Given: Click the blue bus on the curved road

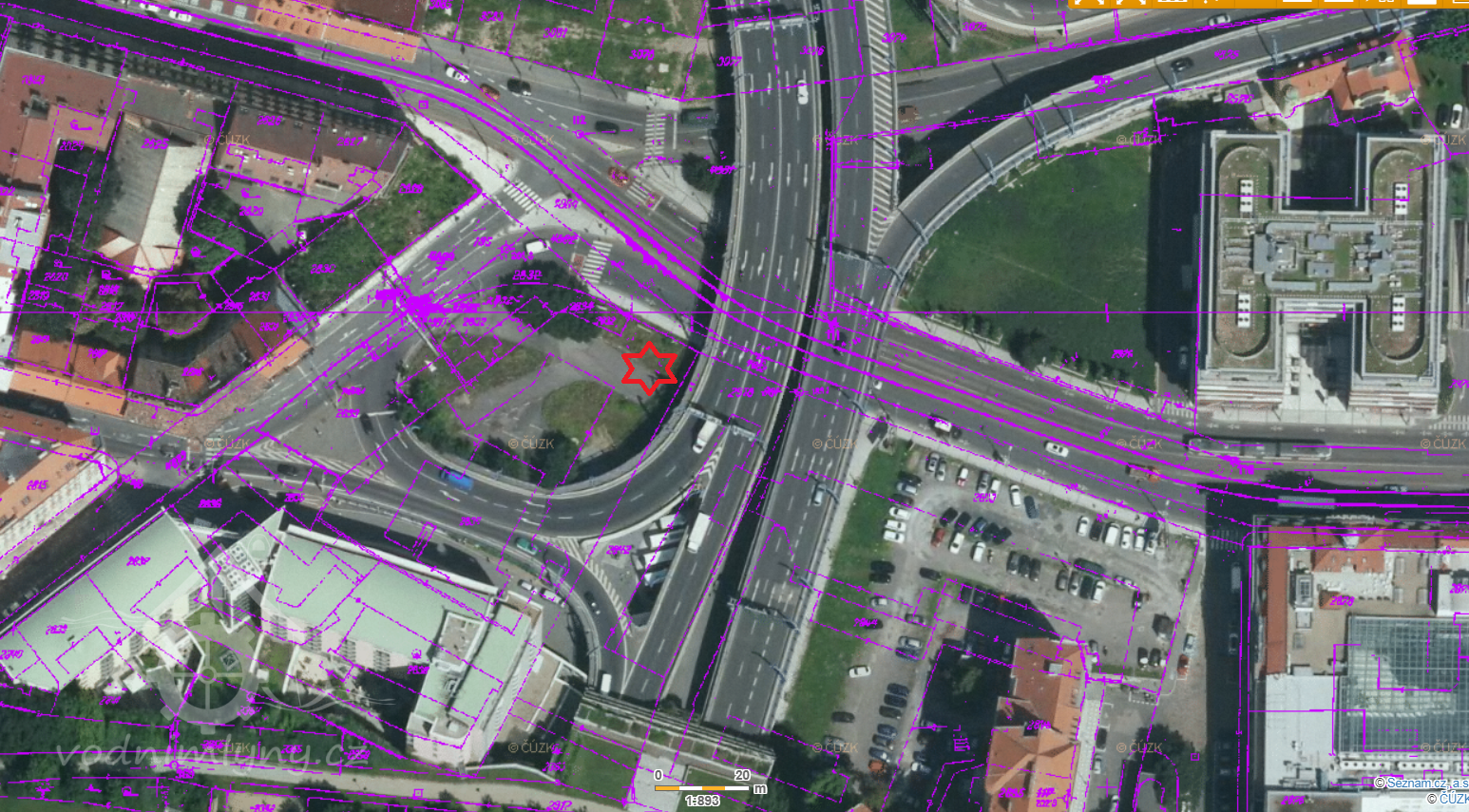Looking at the screenshot, I should 455,478.
